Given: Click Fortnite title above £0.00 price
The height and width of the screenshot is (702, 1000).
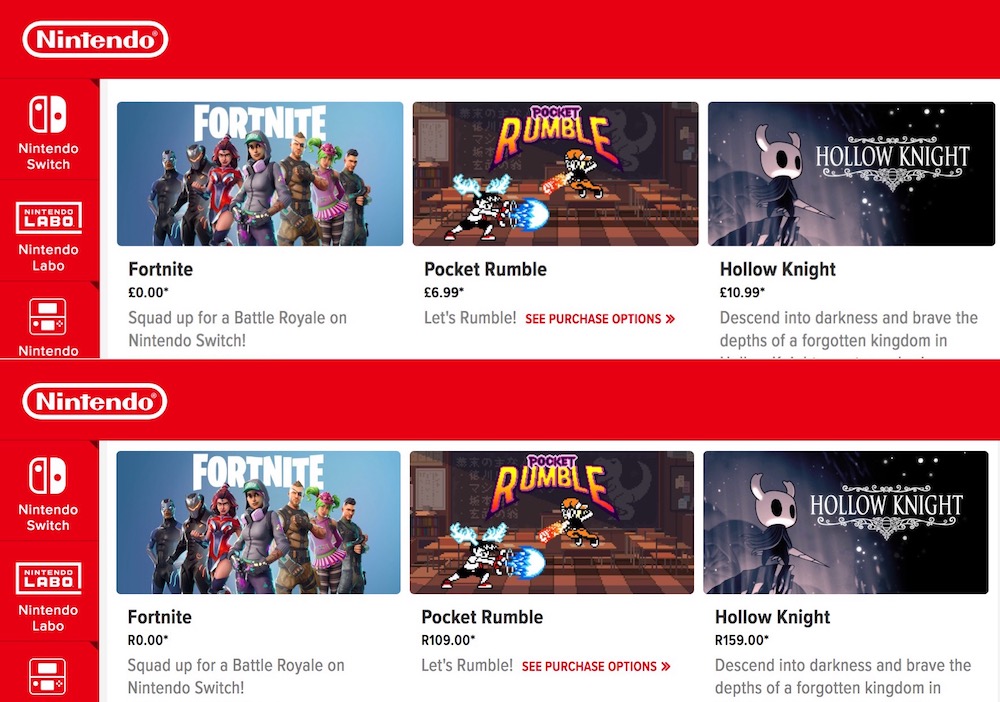Looking at the screenshot, I should (161, 269).
